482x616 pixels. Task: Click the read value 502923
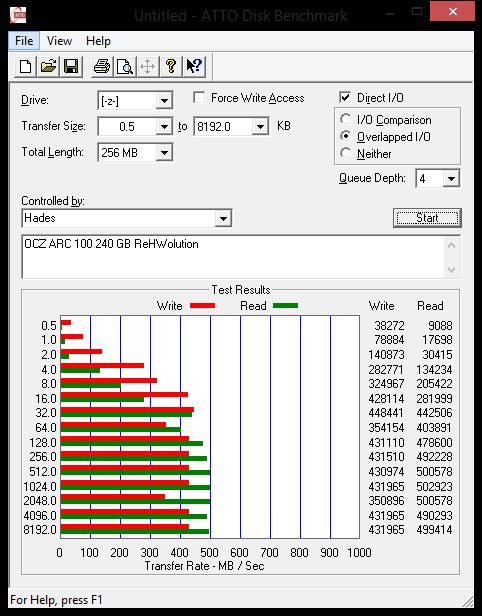pyautogui.click(x=434, y=486)
